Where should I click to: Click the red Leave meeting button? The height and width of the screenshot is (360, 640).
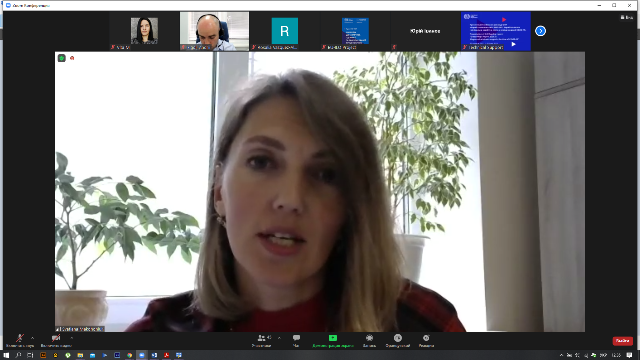(622, 340)
